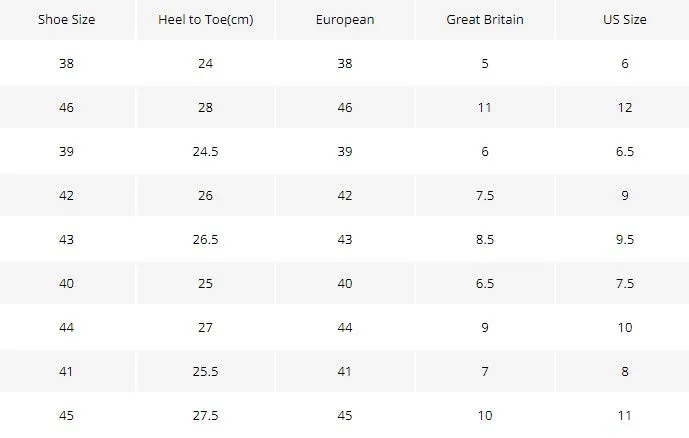This screenshot has width=689, height=438.
Task: Select heel to toe value 25.5
Action: [206, 371]
